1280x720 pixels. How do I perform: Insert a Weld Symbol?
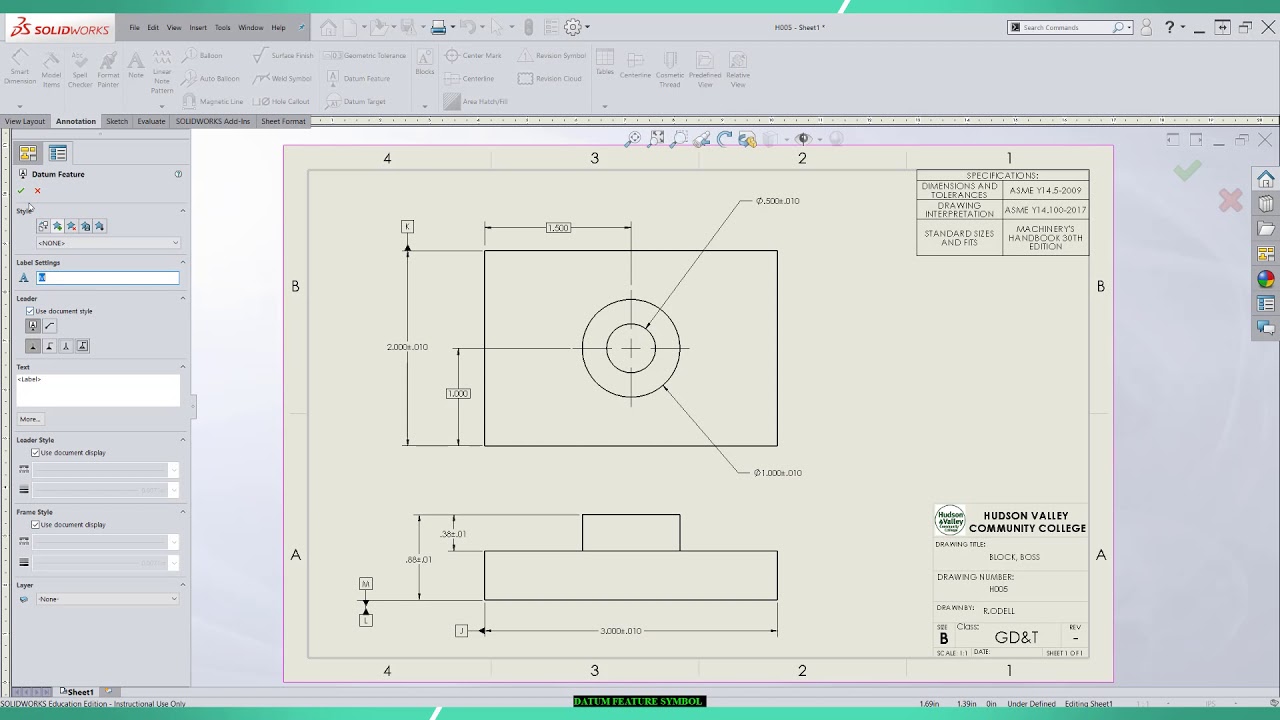(283, 78)
